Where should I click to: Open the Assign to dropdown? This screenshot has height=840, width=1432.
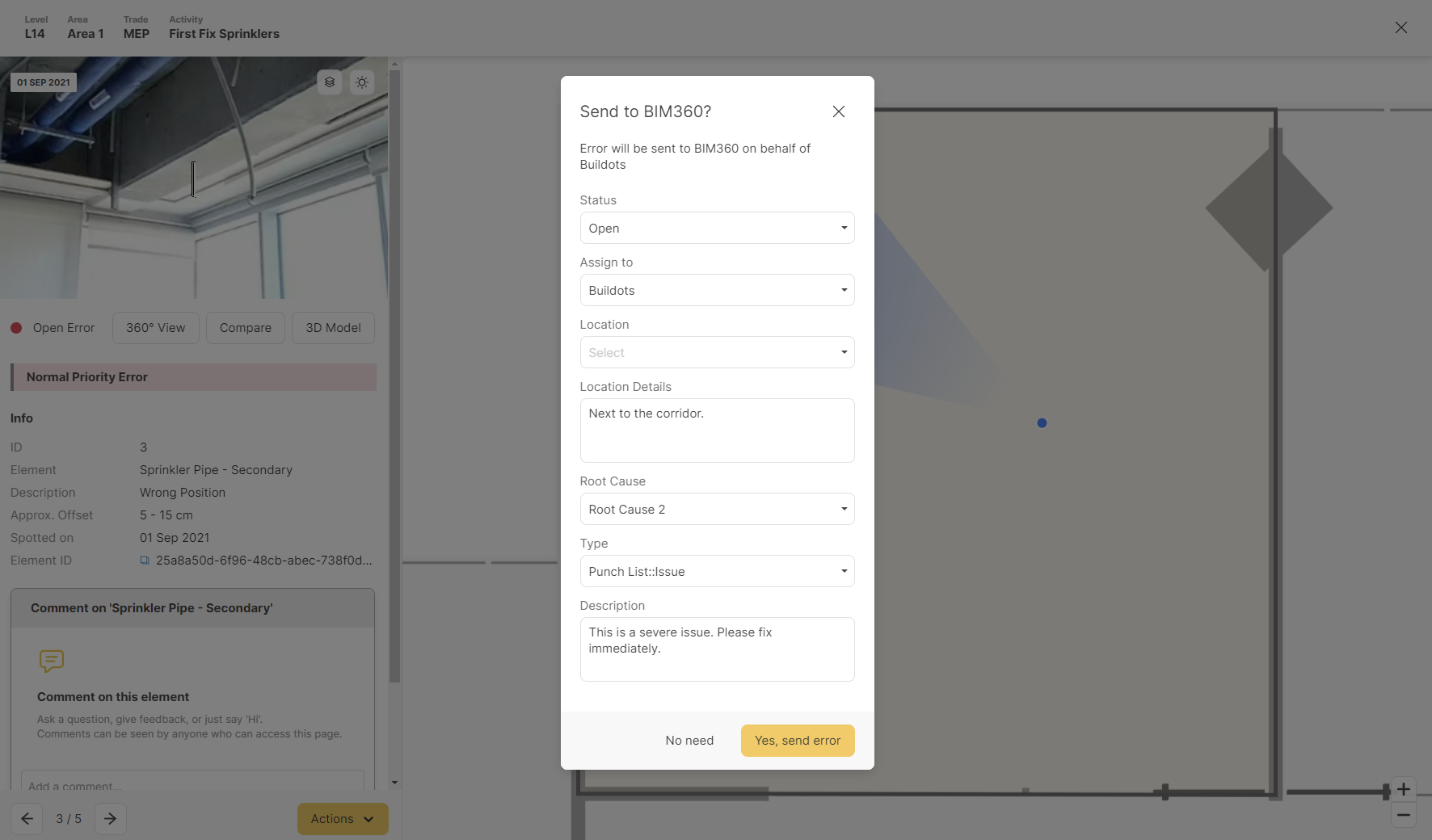click(x=717, y=290)
